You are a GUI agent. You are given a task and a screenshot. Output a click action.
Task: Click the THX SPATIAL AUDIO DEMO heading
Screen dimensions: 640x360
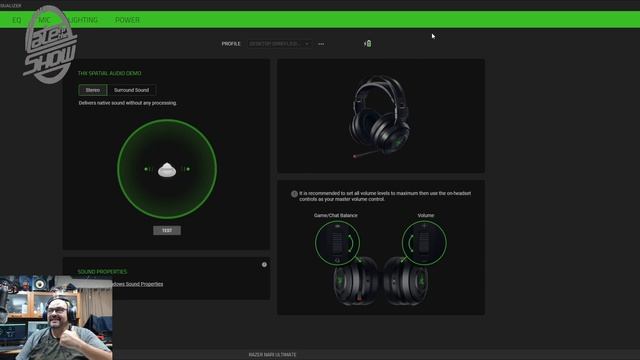coord(109,73)
